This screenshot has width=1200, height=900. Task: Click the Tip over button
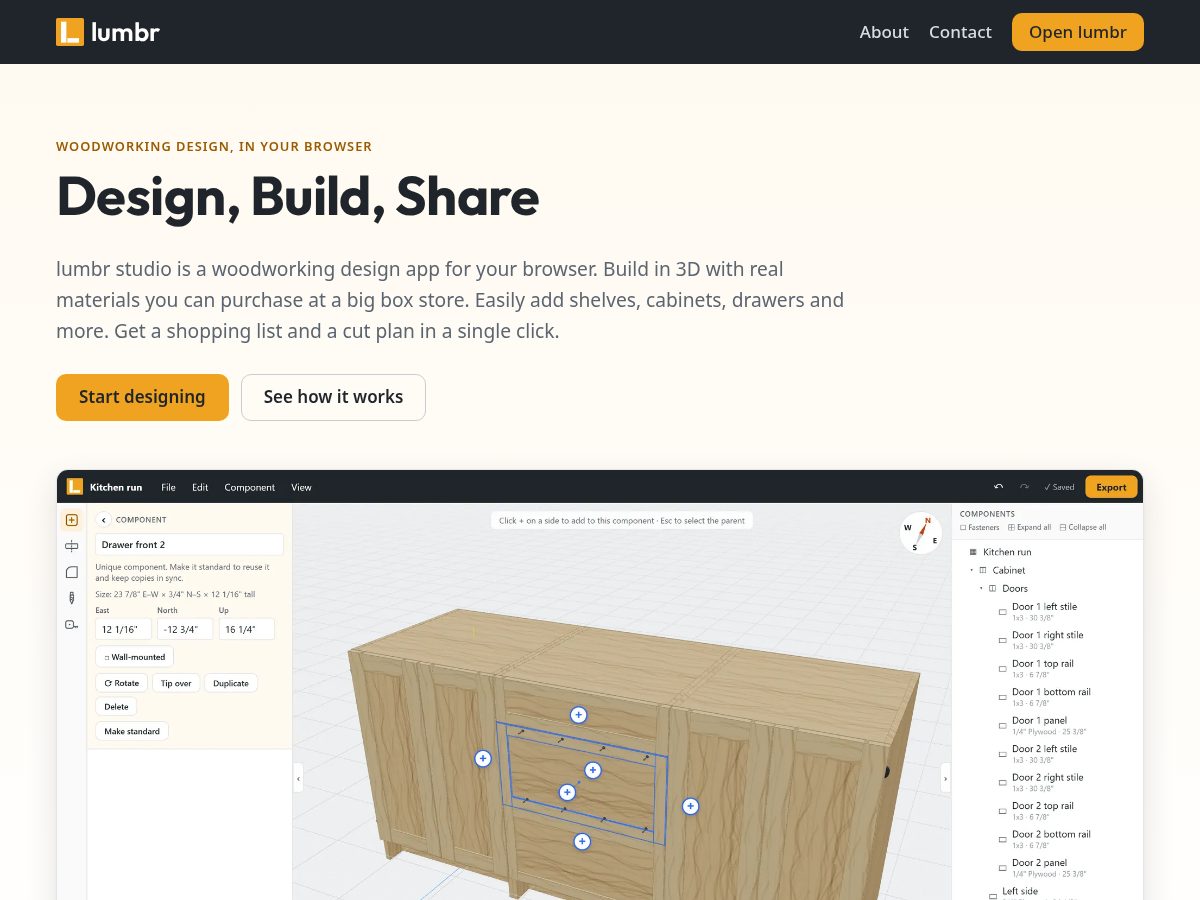coord(176,683)
